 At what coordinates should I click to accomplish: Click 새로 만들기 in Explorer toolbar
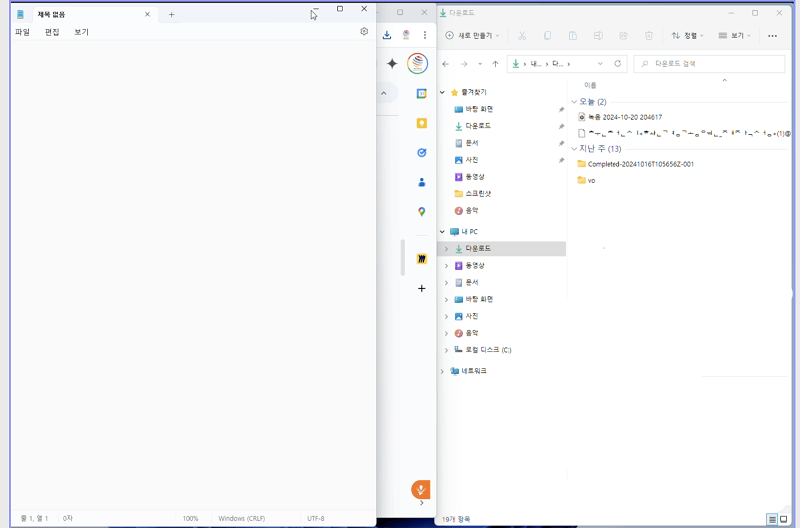(x=472, y=35)
